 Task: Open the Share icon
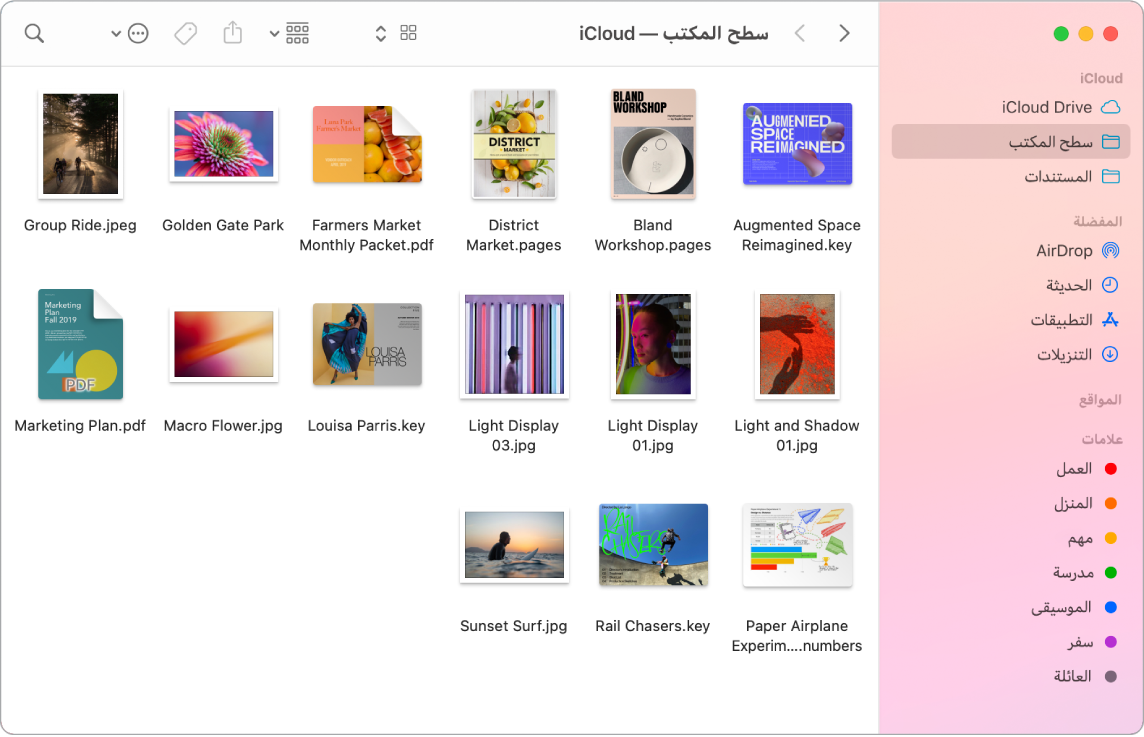pyautogui.click(x=232, y=33)
